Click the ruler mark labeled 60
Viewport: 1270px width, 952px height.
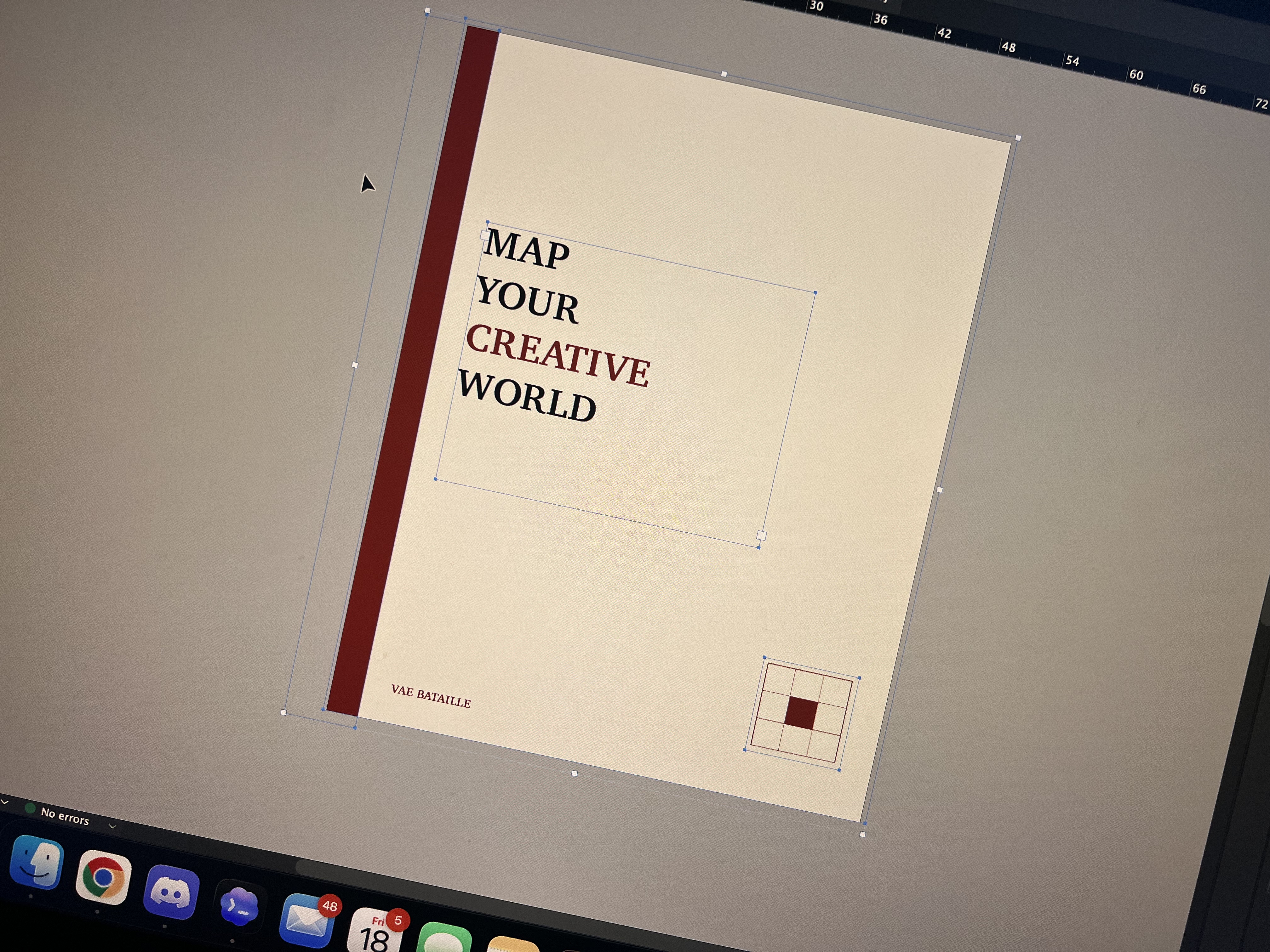(x=1136, y=75)
